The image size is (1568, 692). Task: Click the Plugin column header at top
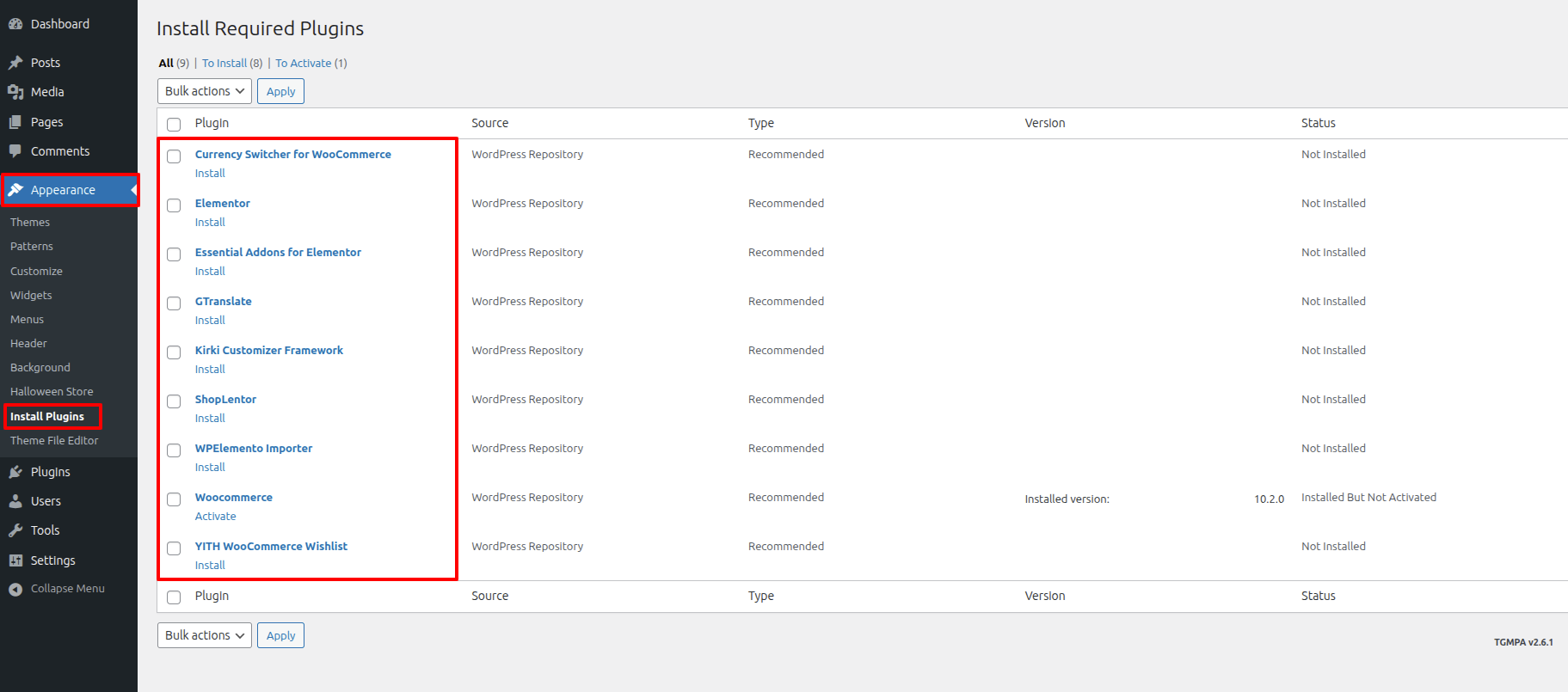click(x=212, y=123)
